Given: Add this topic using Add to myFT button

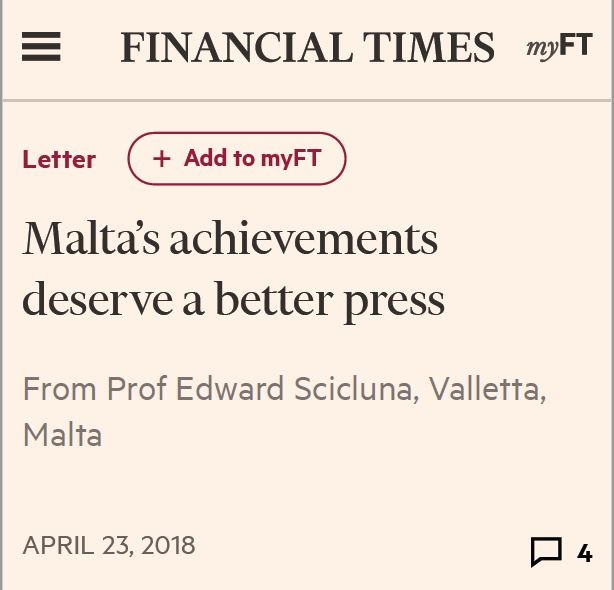Looking at the screenshot, I should pos(237,159).
